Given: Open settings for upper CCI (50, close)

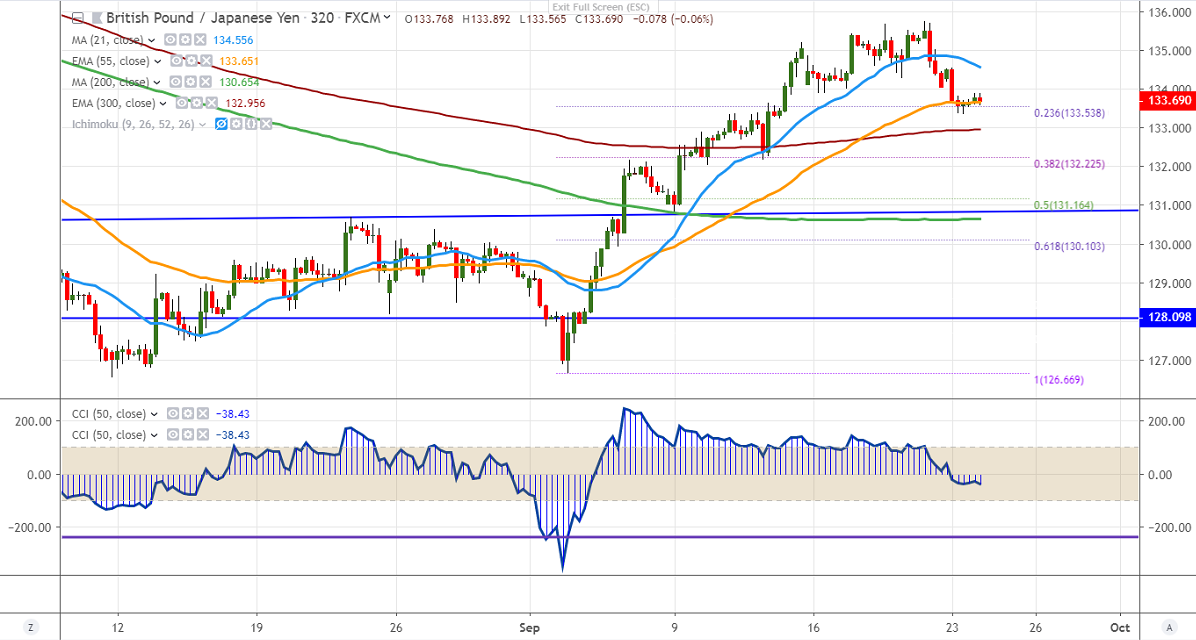Looking at the screenshot, I should coord(188,414).
